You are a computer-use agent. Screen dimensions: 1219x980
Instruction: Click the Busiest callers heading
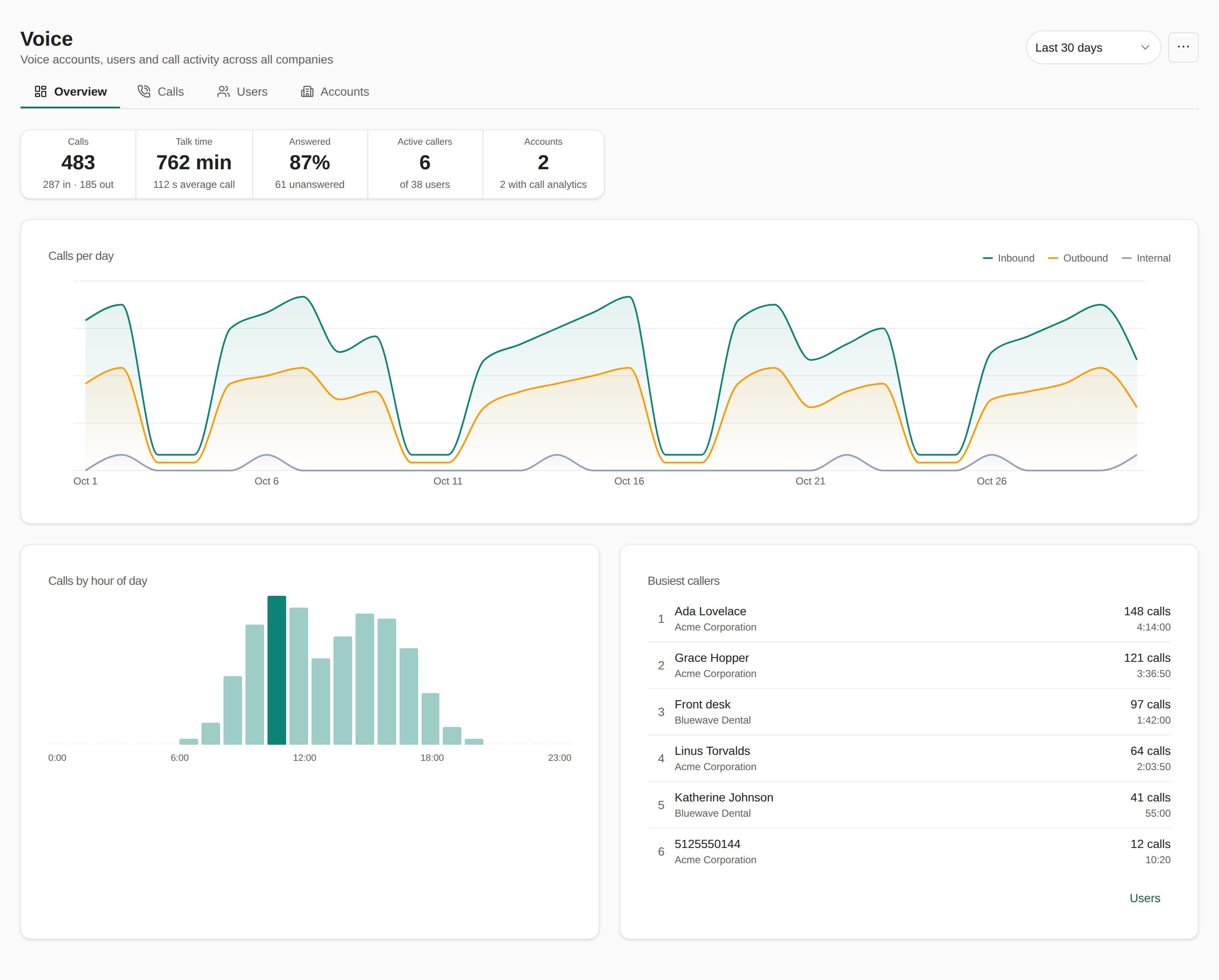[684, 581]
